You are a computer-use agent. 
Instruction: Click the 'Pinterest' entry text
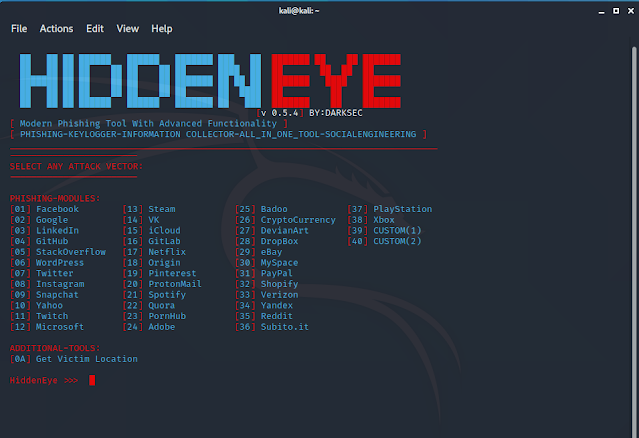coord(172,273)
